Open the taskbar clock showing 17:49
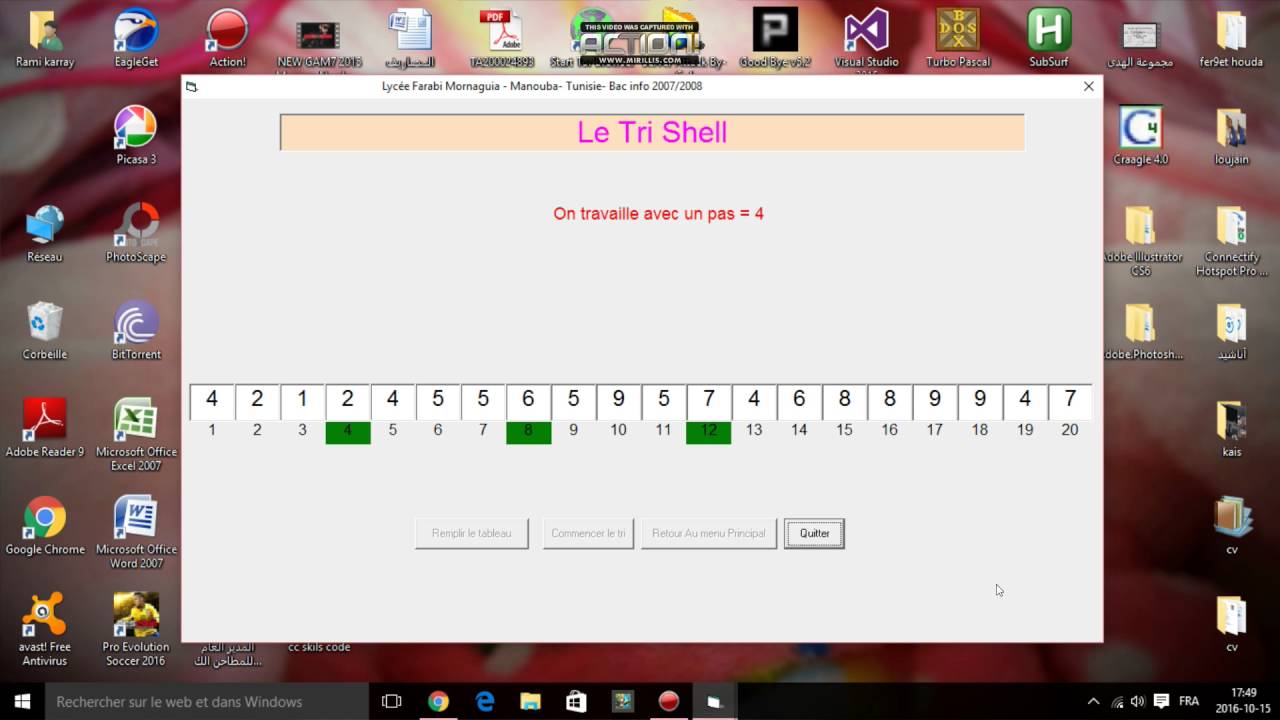The width and height of the screenshot is (1280, 720). click(x=1243, y=701)
